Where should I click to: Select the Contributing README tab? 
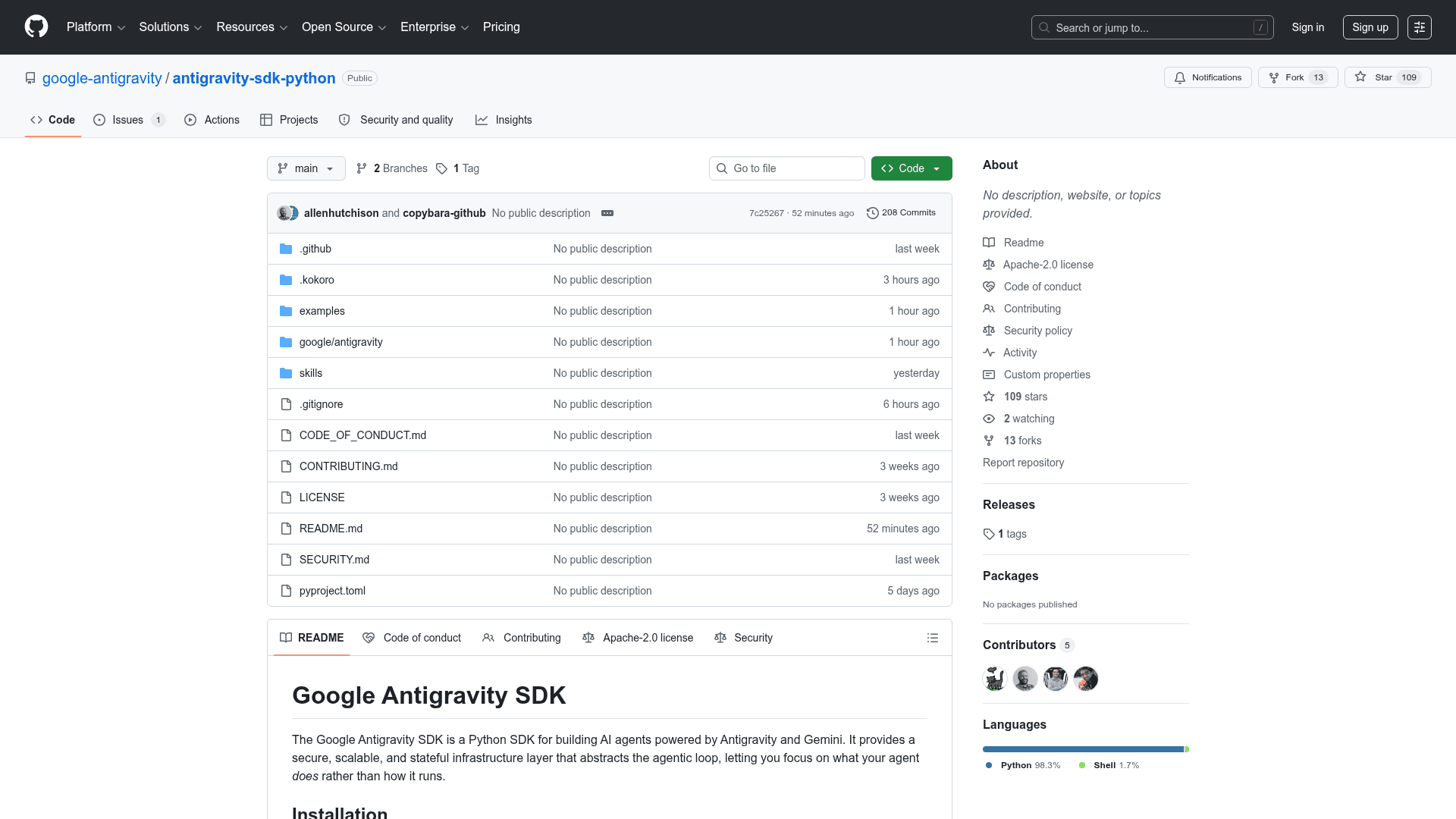click(522, 638)
